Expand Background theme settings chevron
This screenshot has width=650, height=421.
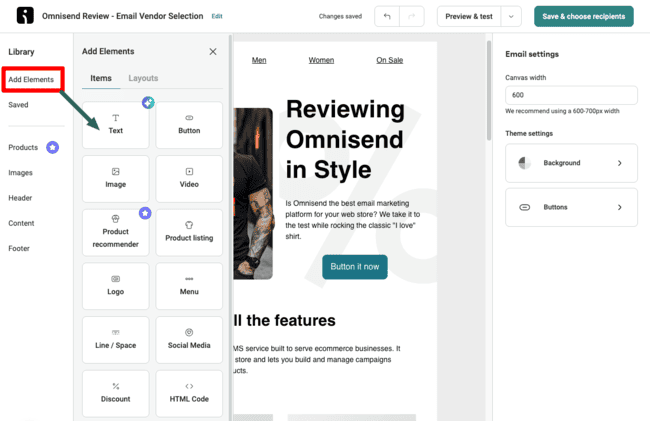(620, 163)
